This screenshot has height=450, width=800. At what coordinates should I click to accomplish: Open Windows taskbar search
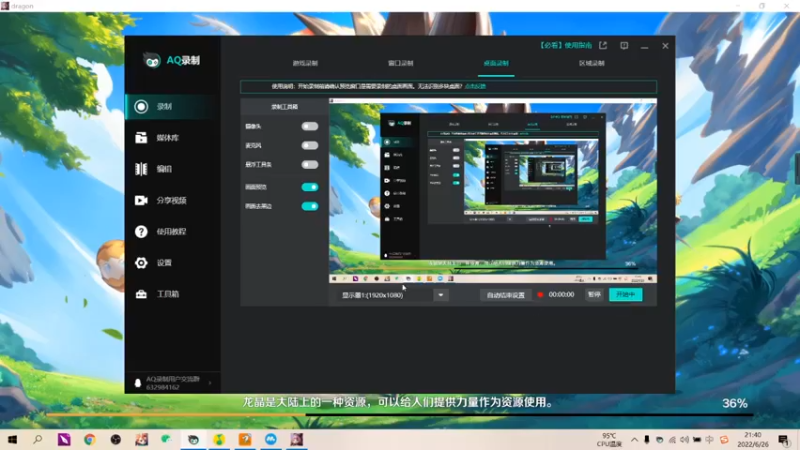pyautogui.click(x=38, y=439)
